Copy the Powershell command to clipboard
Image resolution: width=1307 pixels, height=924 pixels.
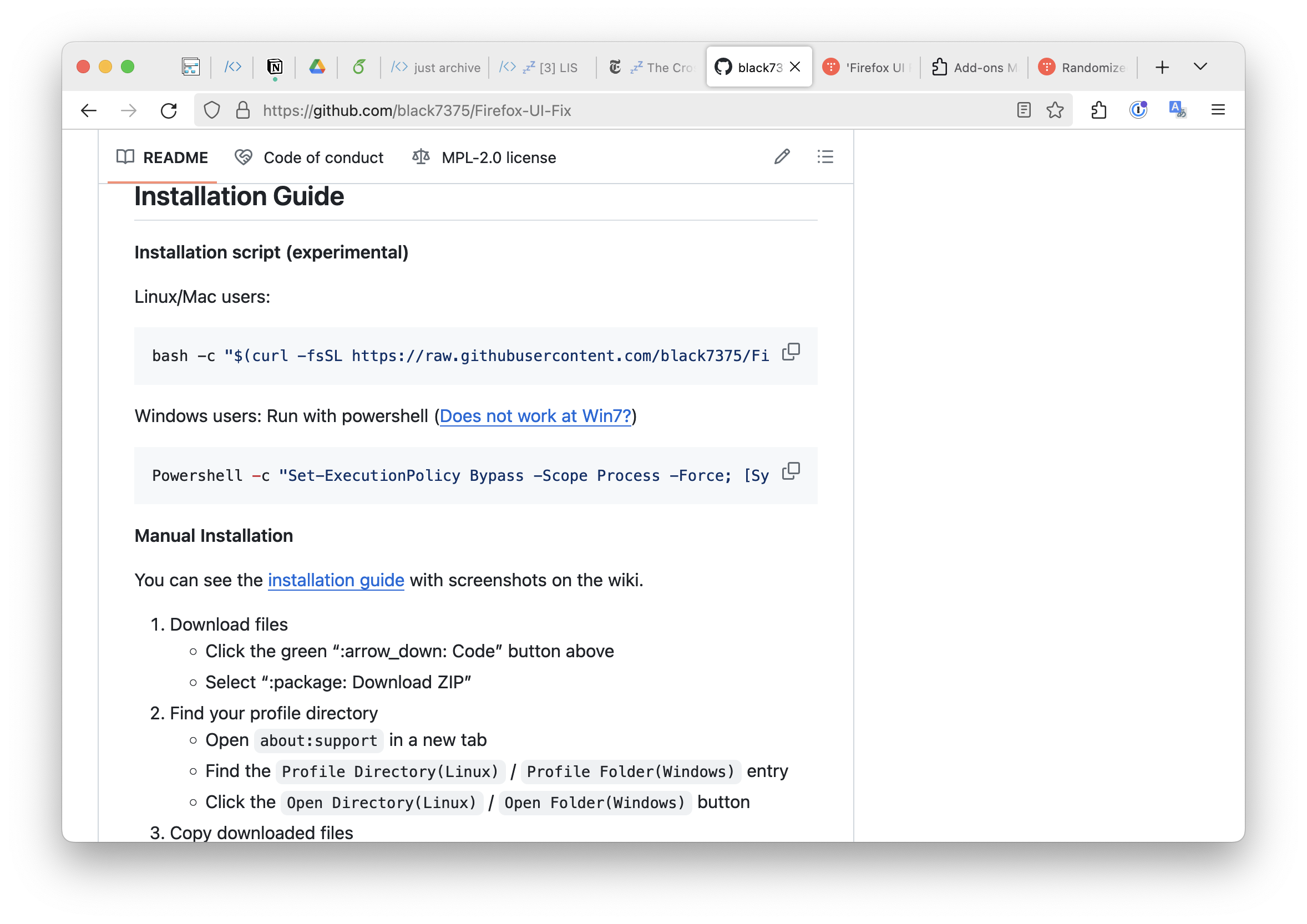pyautogui.click(x=791, y=471)
